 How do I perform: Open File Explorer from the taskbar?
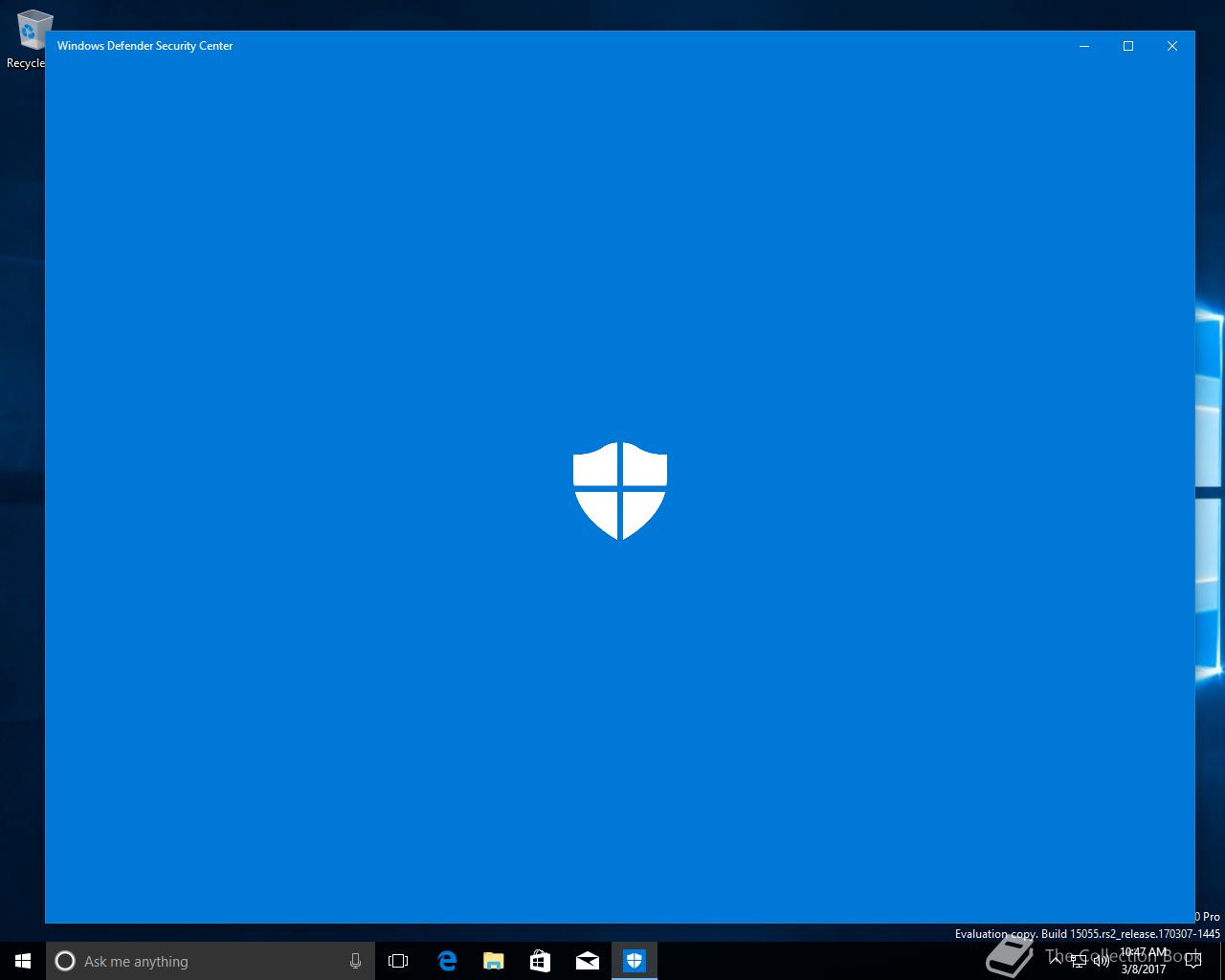(x=494, y=961)
